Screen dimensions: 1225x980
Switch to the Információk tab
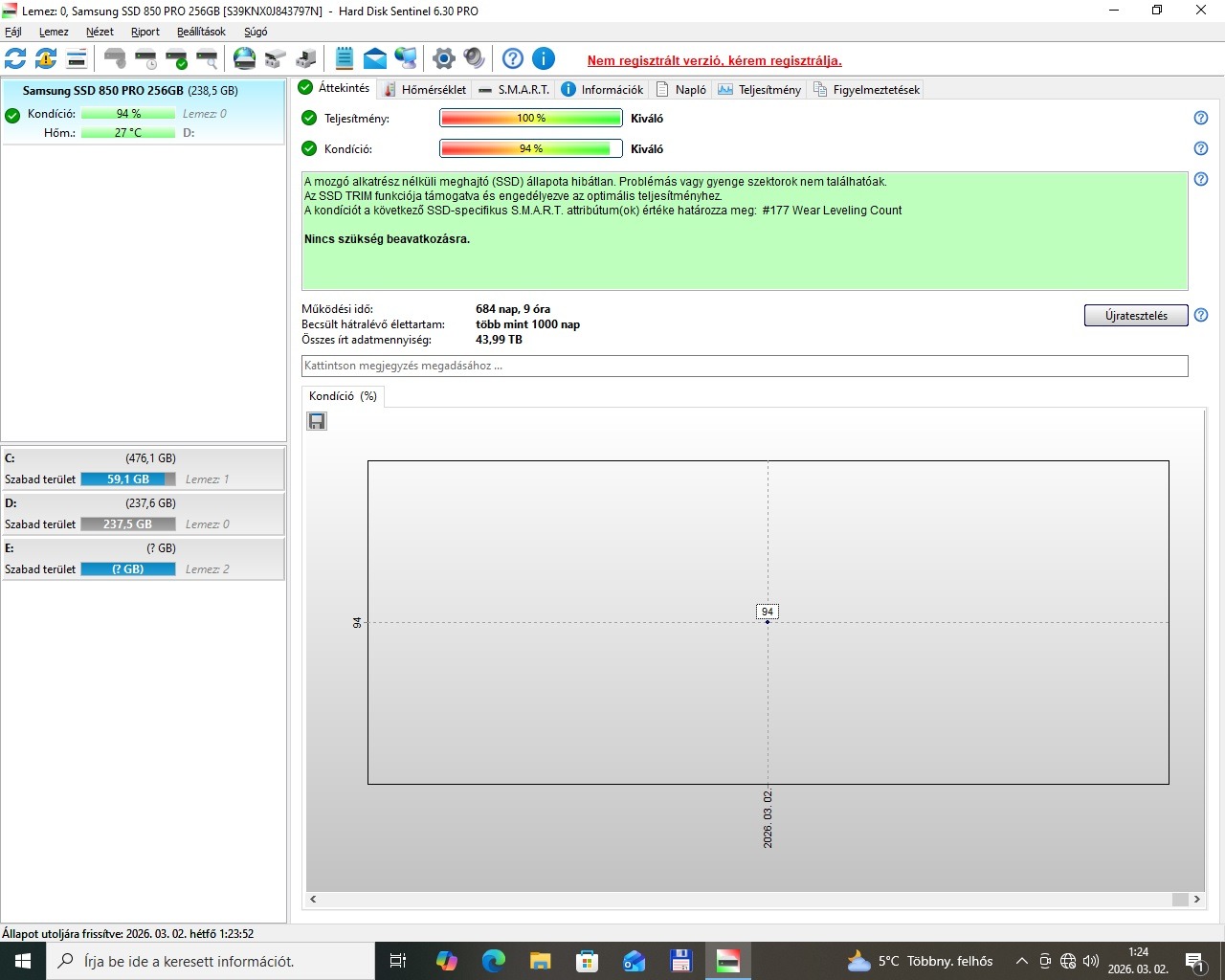click(x=602, y=89)
